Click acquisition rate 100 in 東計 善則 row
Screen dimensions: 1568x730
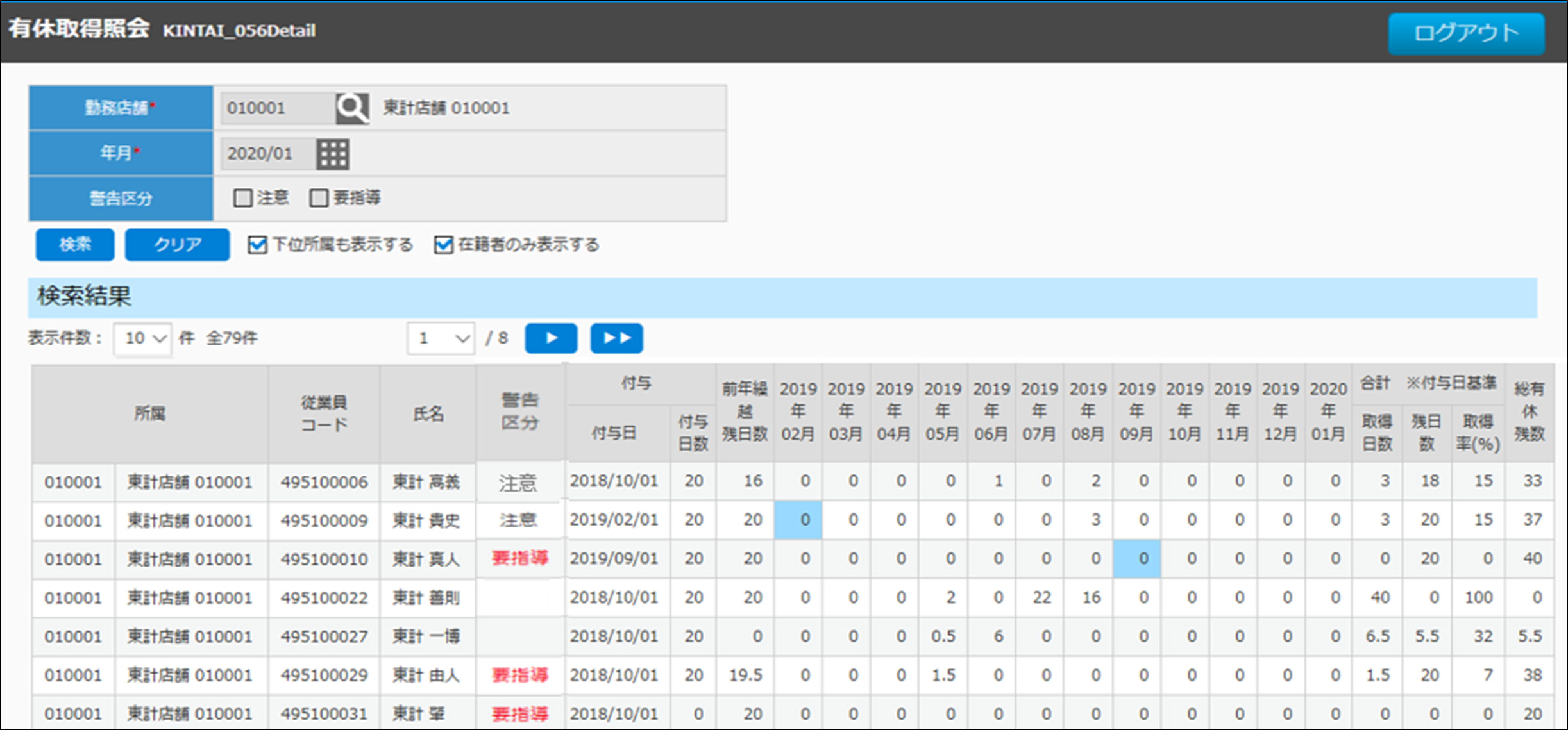click(x=1479, y=597)
